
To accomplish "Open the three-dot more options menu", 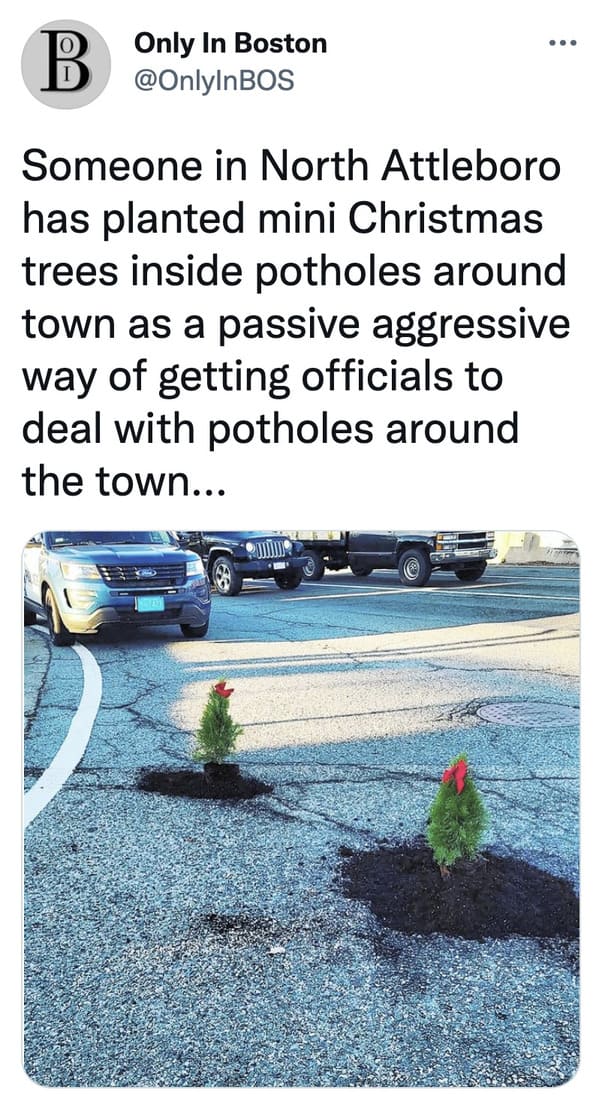I will [x=563, y=43].
